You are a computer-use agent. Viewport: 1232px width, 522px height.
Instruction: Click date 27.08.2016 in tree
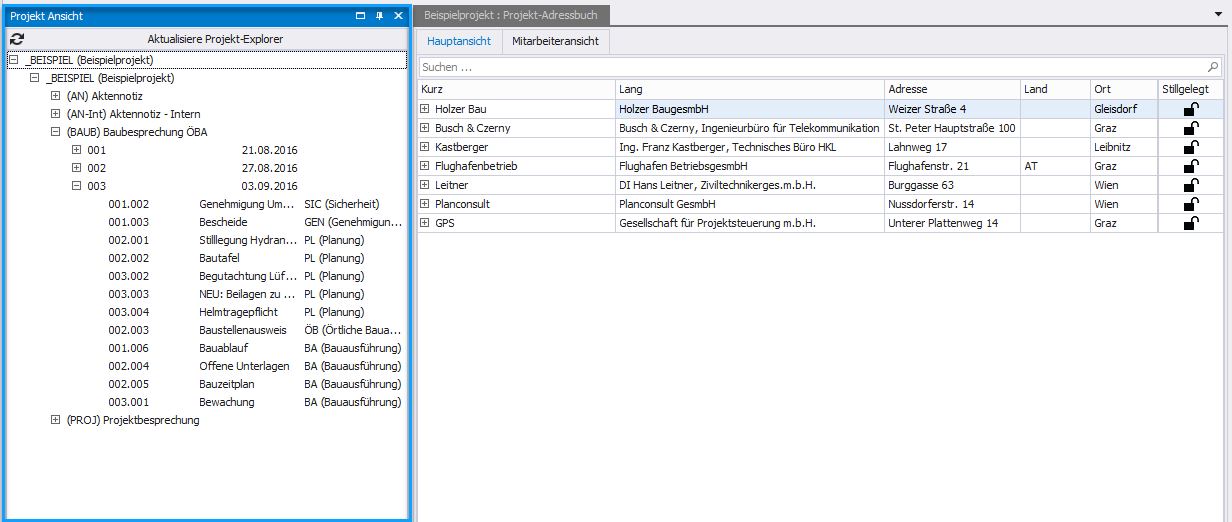click(x=270, y=168)
